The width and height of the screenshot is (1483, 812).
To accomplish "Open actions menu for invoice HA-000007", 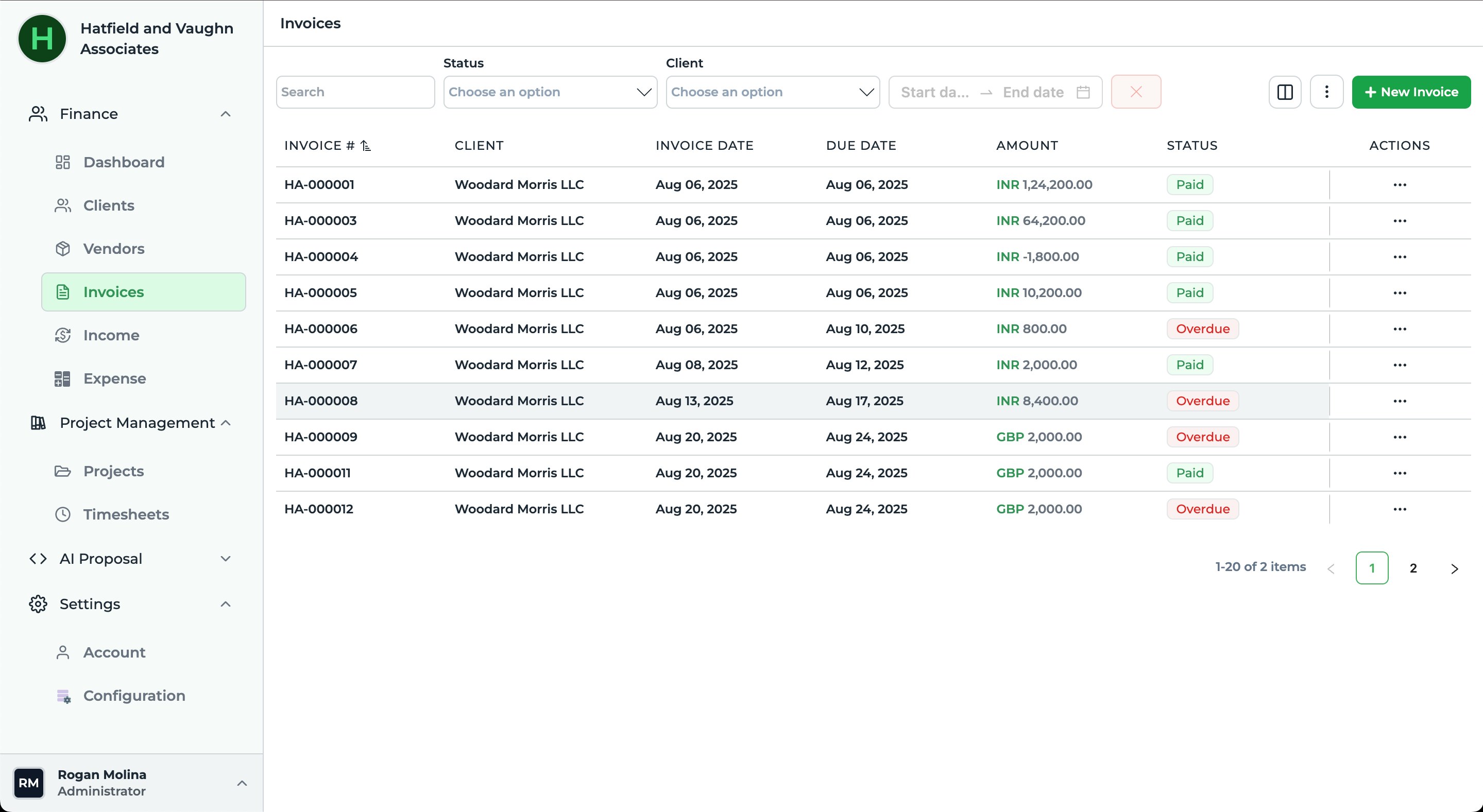I will coord(1400,365).
